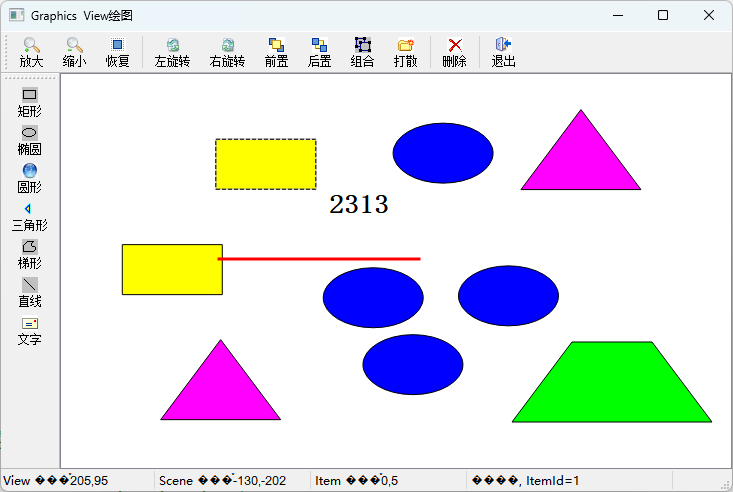Click the 缩小 zoom out tool
The height and width of the screenshot is (492, 733).
pyautogui.click(x=74, y=52)
